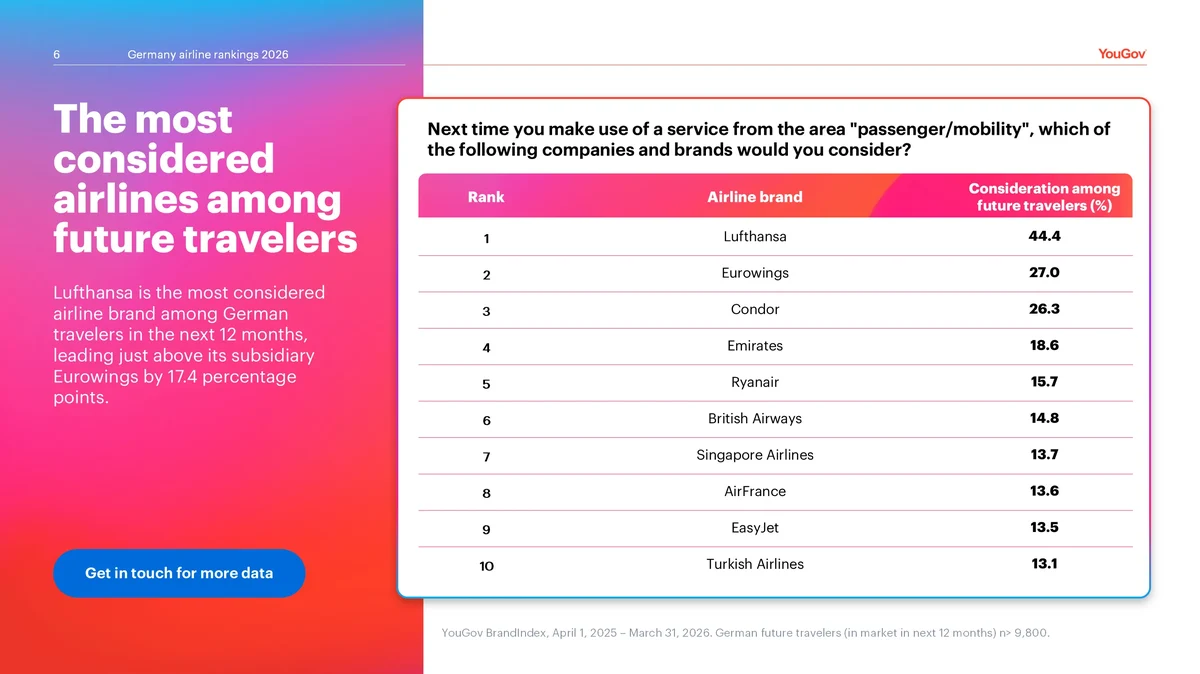Select the Airline brand column header
Image resolution: width=1200 pixels, height=674 pixels.
[755, 197]
